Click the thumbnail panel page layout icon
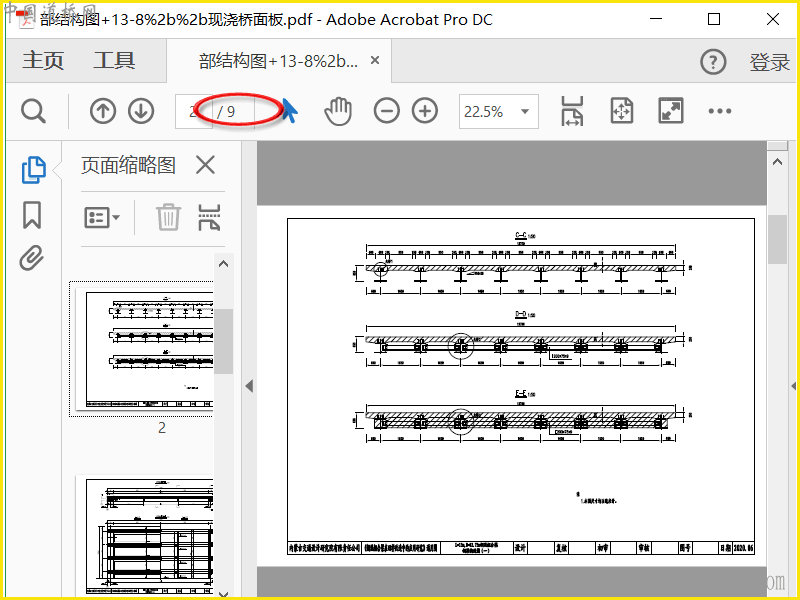This screenshot has height=600, width=800. (209, 217)
